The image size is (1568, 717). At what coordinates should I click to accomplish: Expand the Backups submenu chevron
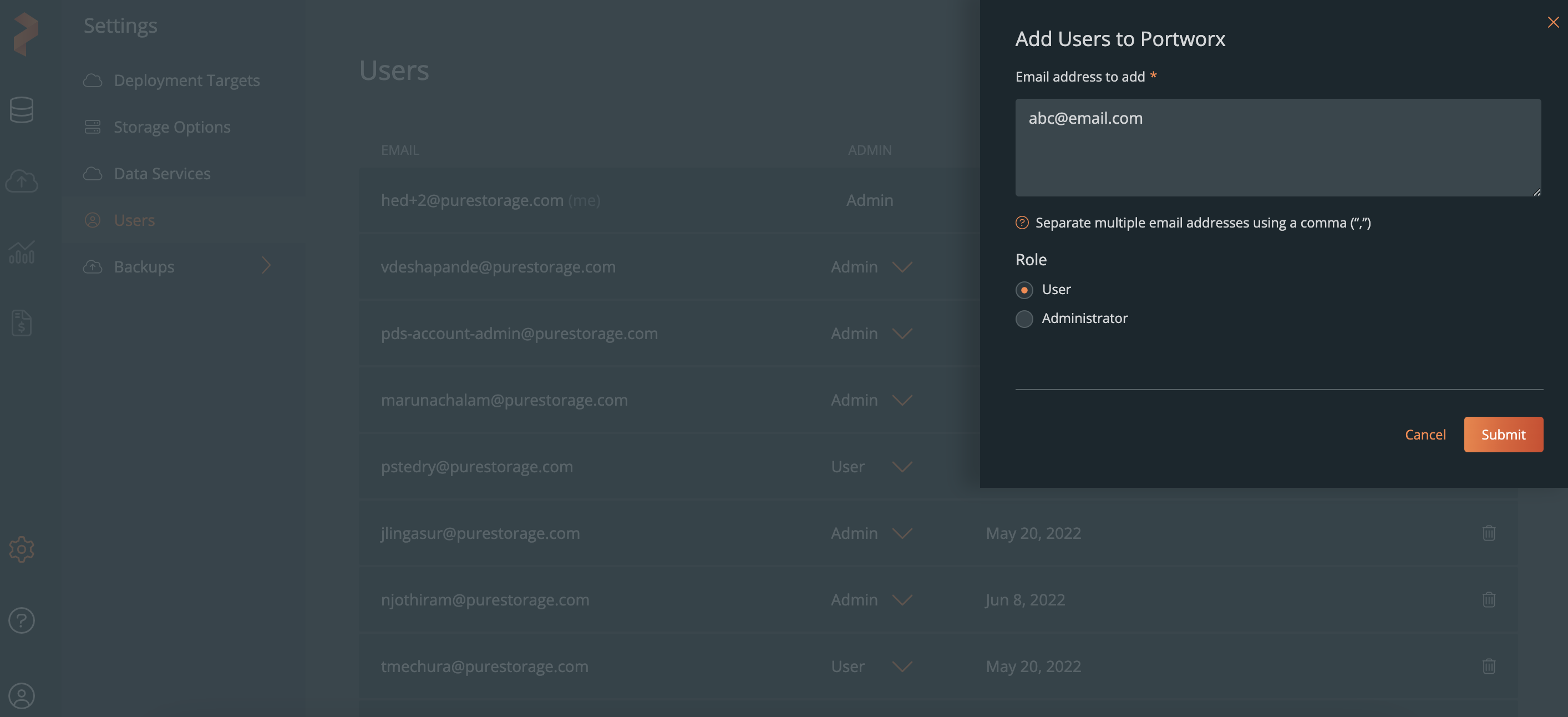(x=266, y=266)
